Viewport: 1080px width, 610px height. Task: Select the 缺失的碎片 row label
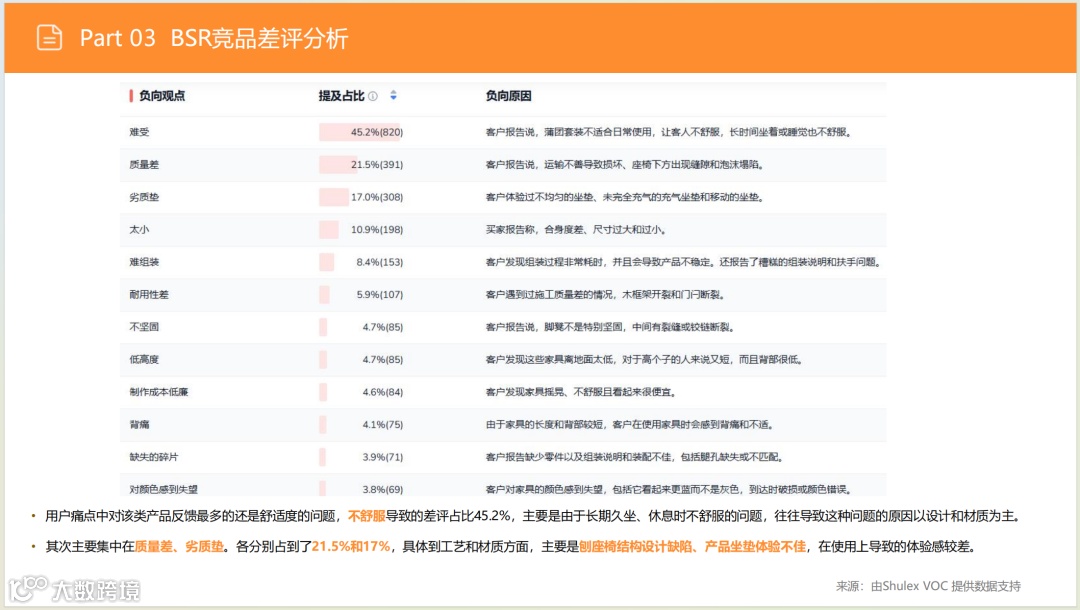[x=154, y=456]
